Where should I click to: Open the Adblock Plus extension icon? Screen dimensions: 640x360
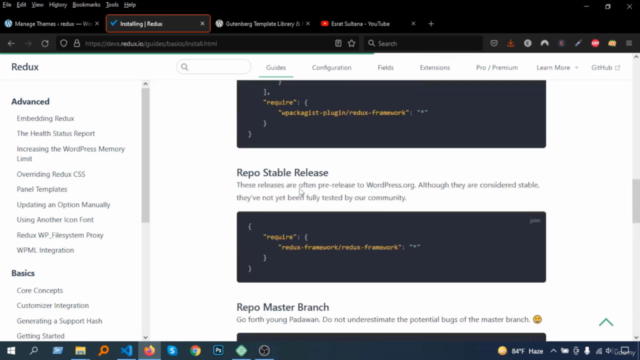click(595, 43)
